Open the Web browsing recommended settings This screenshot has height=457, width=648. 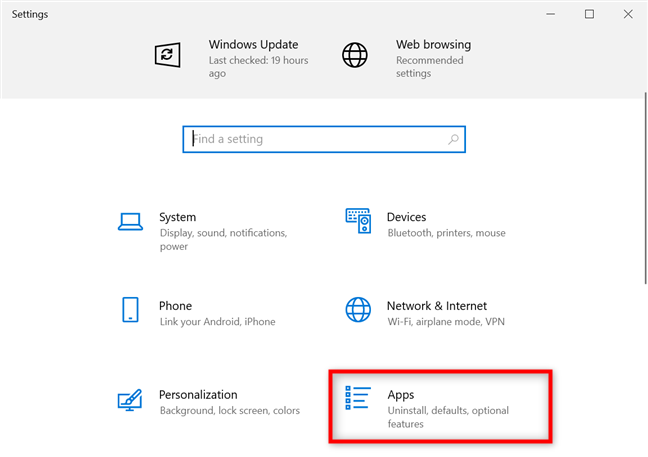click(x=433, y=58)
